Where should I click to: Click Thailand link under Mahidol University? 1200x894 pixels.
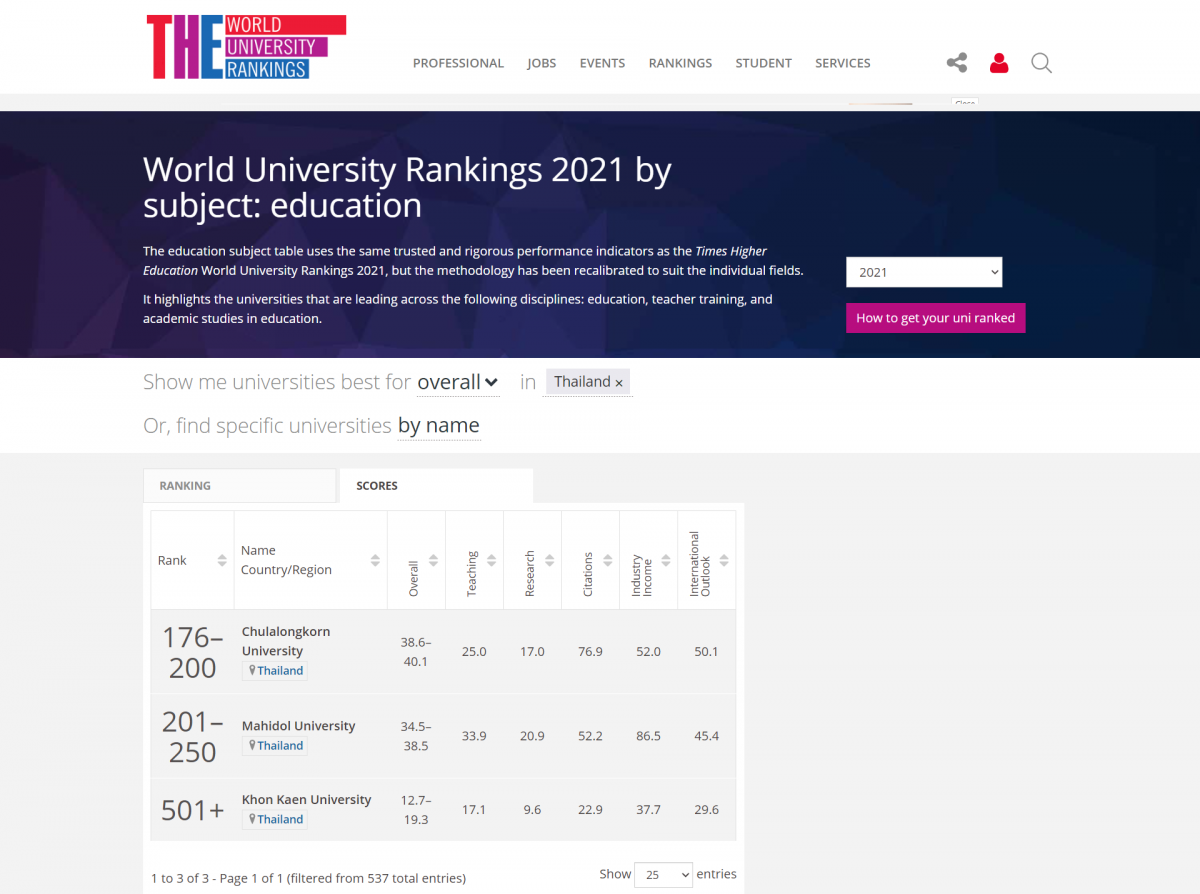[x=280, y=746]
